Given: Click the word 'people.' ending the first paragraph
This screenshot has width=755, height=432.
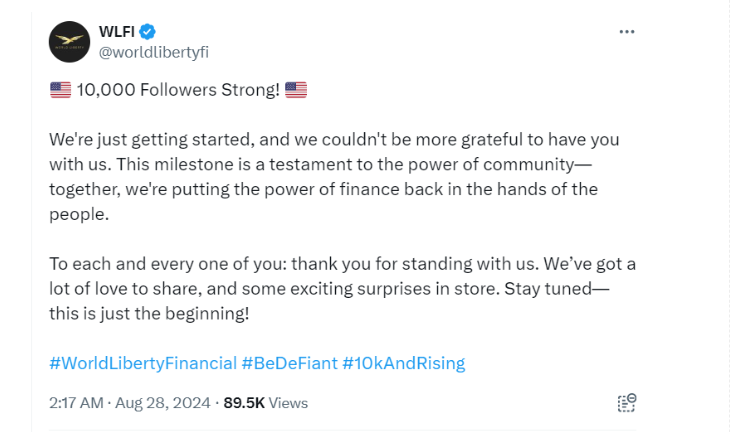Looking at the screenshot, I should coord(79,215).
